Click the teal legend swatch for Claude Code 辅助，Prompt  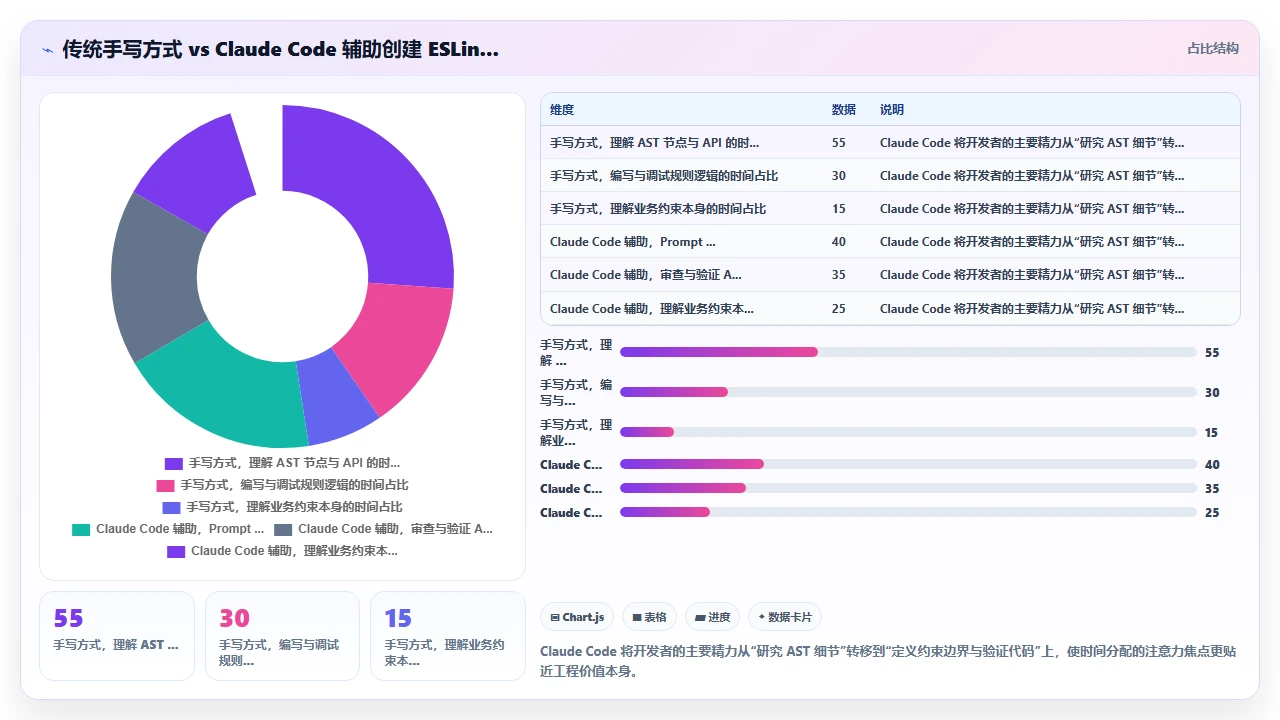pyautogui.click(x=81, y=529)
